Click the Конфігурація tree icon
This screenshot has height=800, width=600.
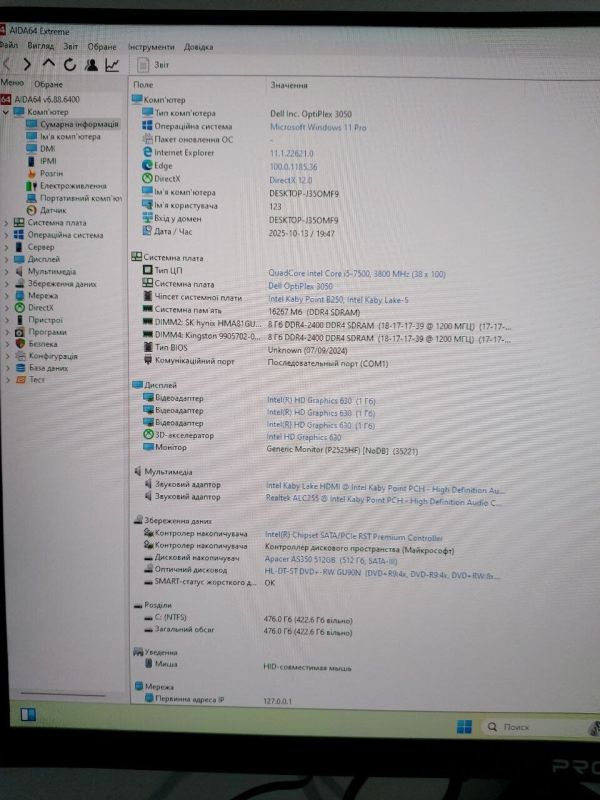click(20, 356)
